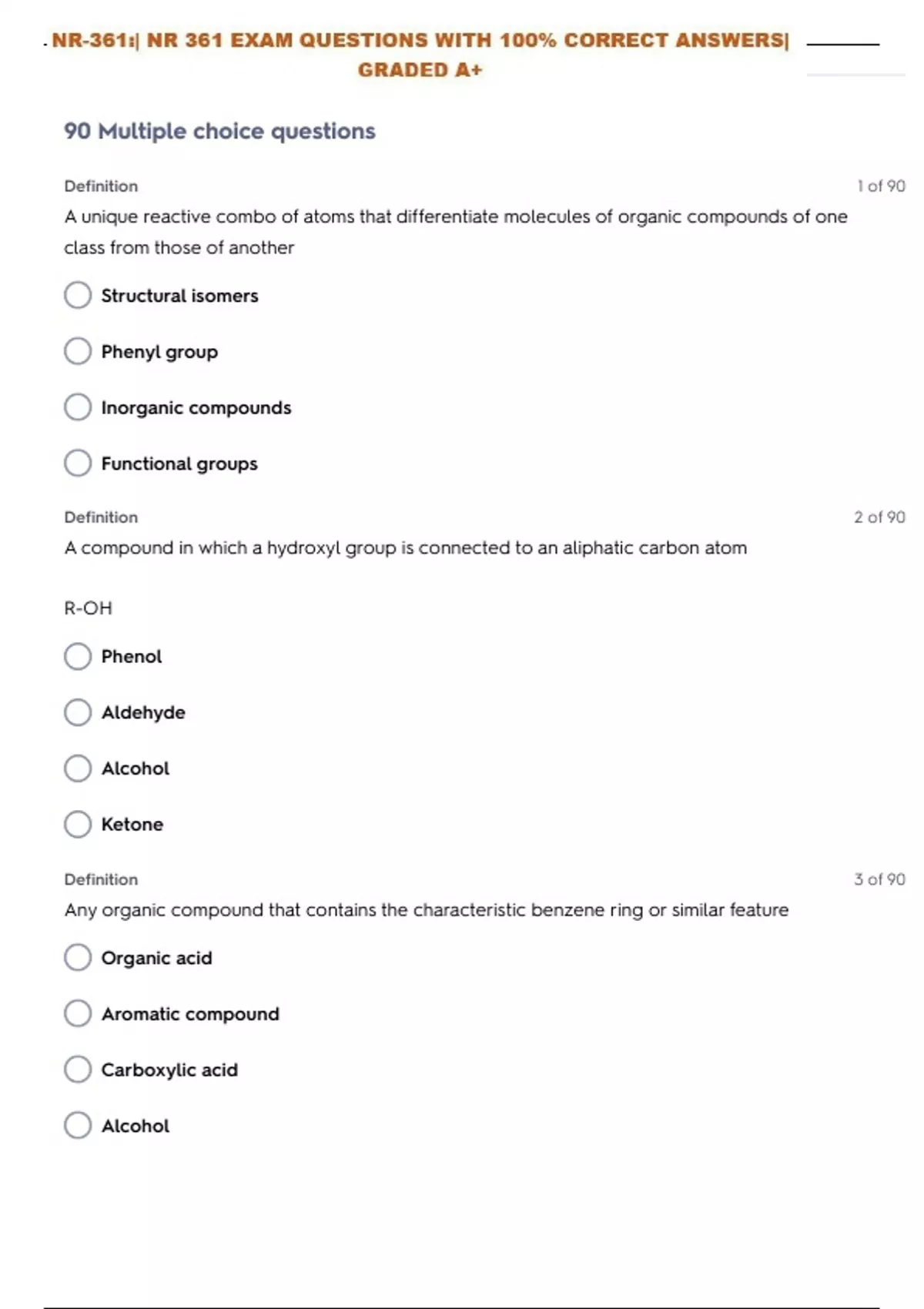Image resolution: width=924 pixels, height=1309 pixels.
Task: Choose Aromatic compound as the answer
Action: coord(78,1013)
